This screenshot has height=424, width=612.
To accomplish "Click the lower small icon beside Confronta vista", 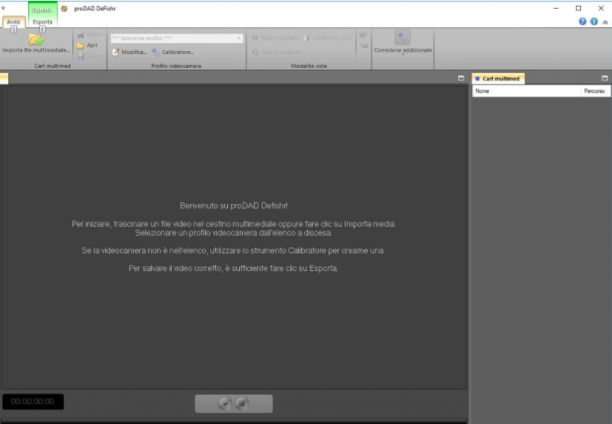I will click(364, 46).
